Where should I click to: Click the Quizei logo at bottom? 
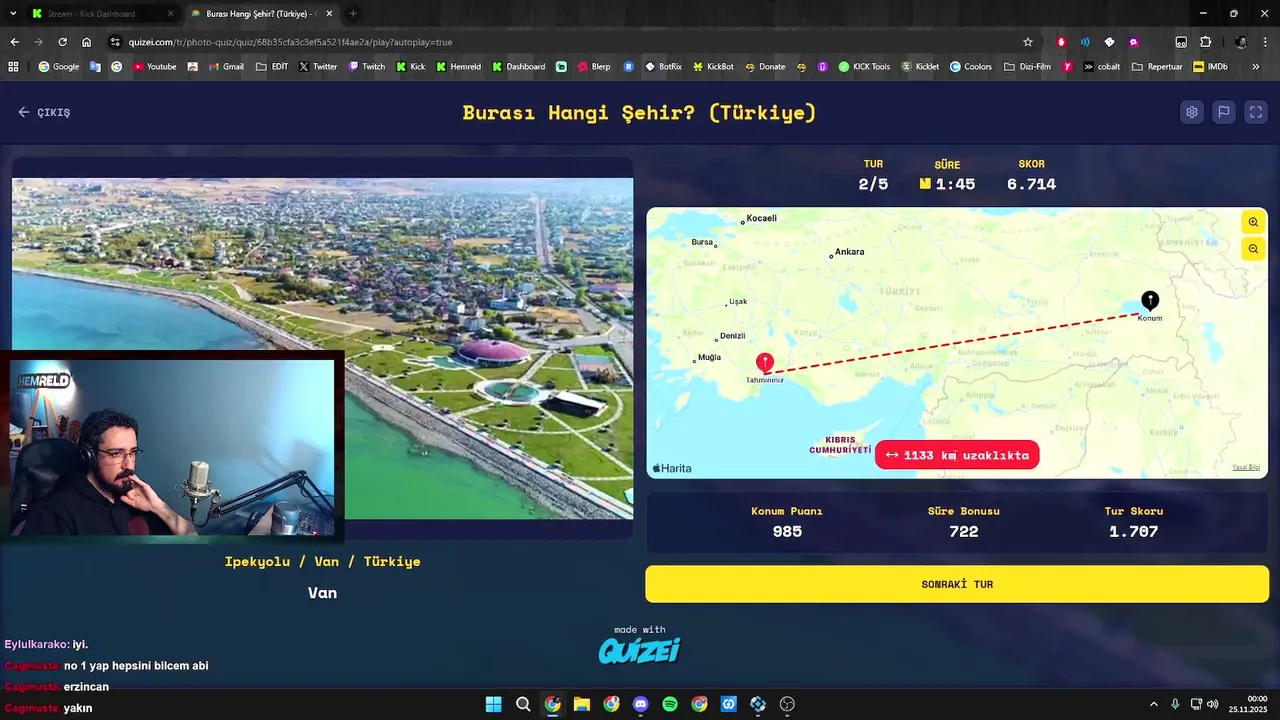point(640,651)
